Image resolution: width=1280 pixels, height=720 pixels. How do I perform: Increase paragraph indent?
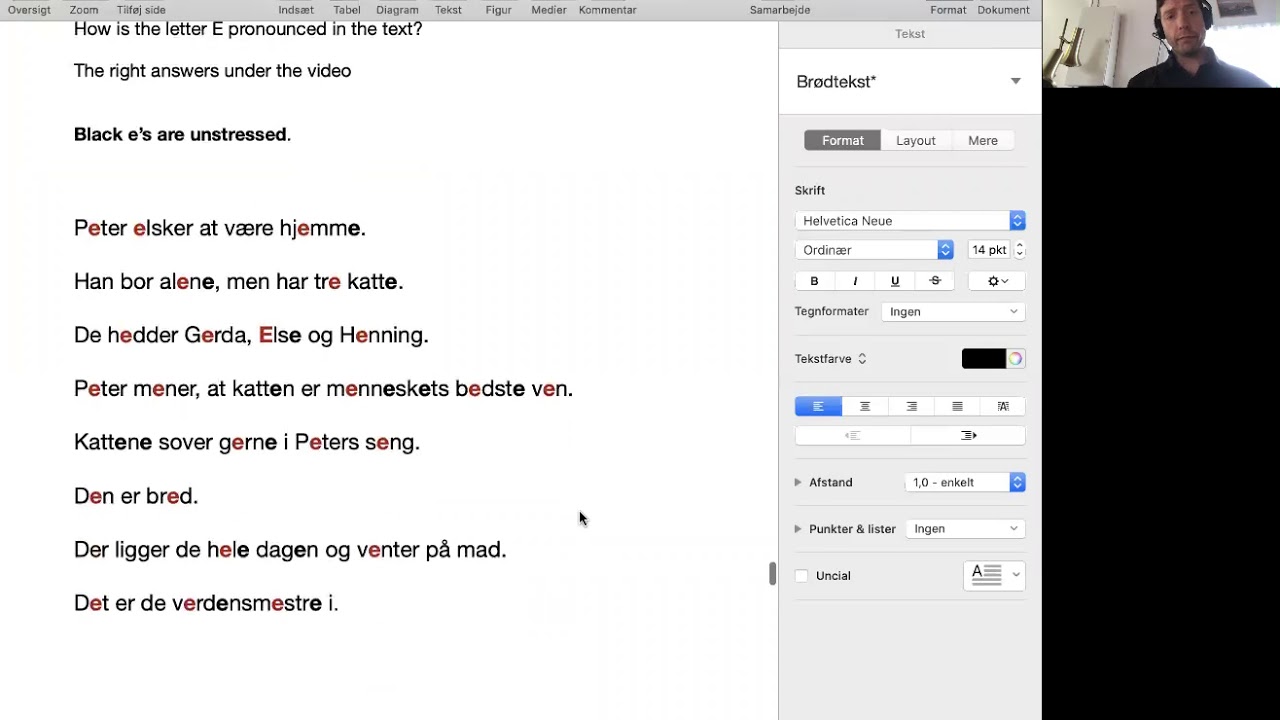click(x=968, y=435)
